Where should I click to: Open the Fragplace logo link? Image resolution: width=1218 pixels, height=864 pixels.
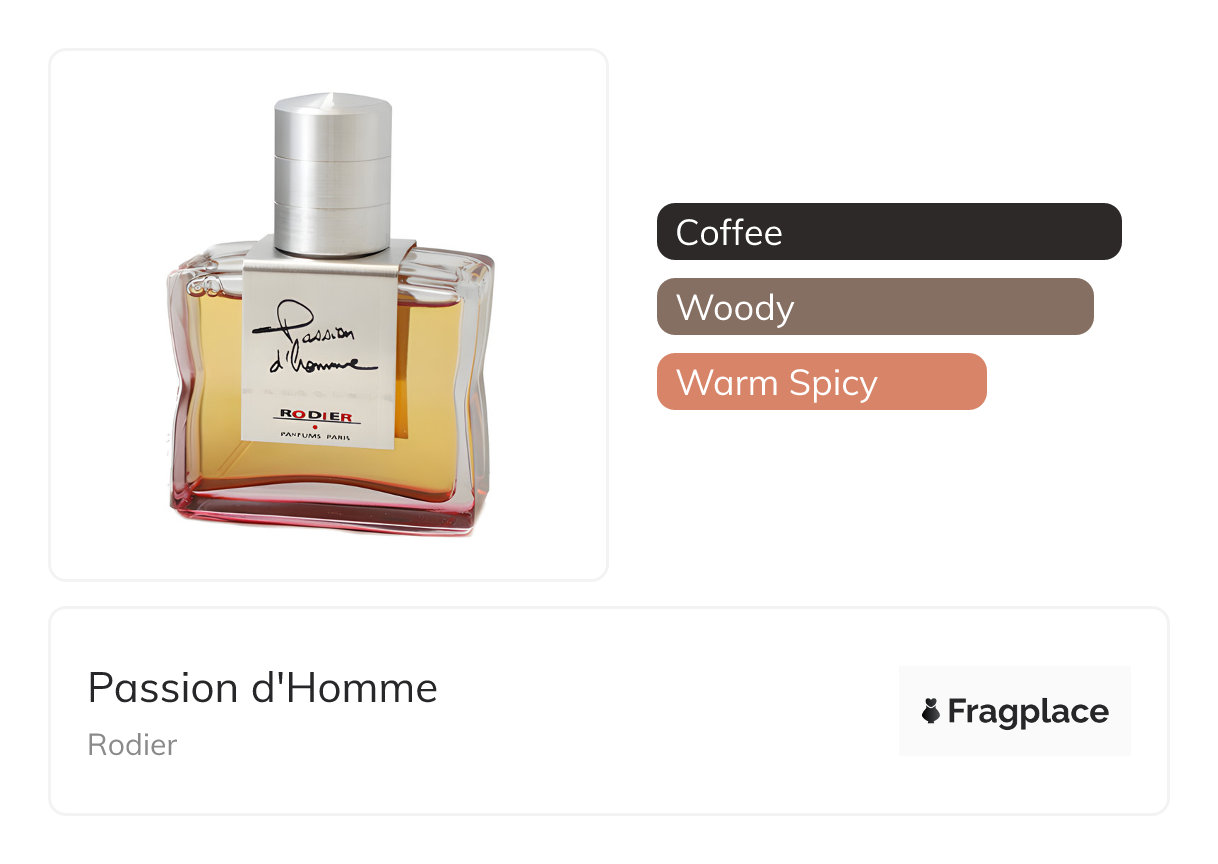pyautogui.click(x=1014, y=711)
